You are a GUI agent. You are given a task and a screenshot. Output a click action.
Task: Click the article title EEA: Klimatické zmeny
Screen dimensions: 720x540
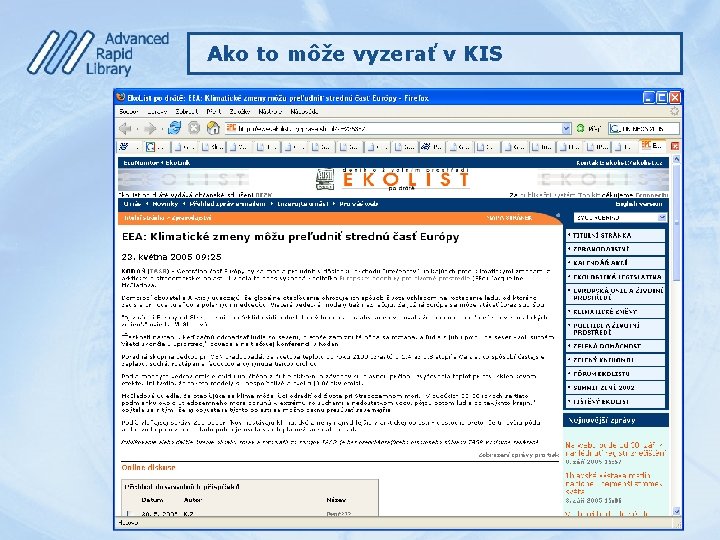point(290,237)
